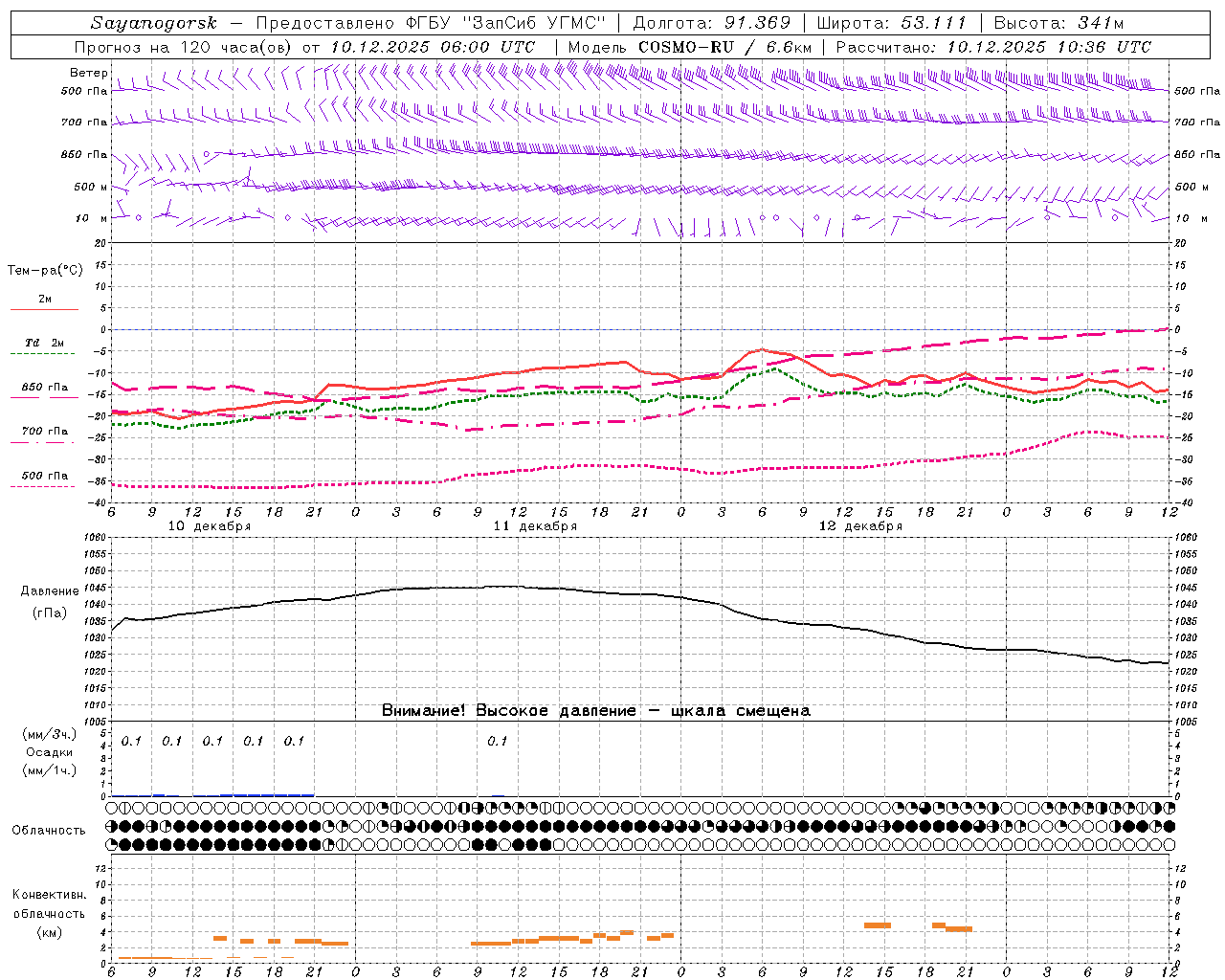The height and width of the screenshot is (980, 1225).
Task: Click the (гПа) pressure unit label
Action: 50,612
